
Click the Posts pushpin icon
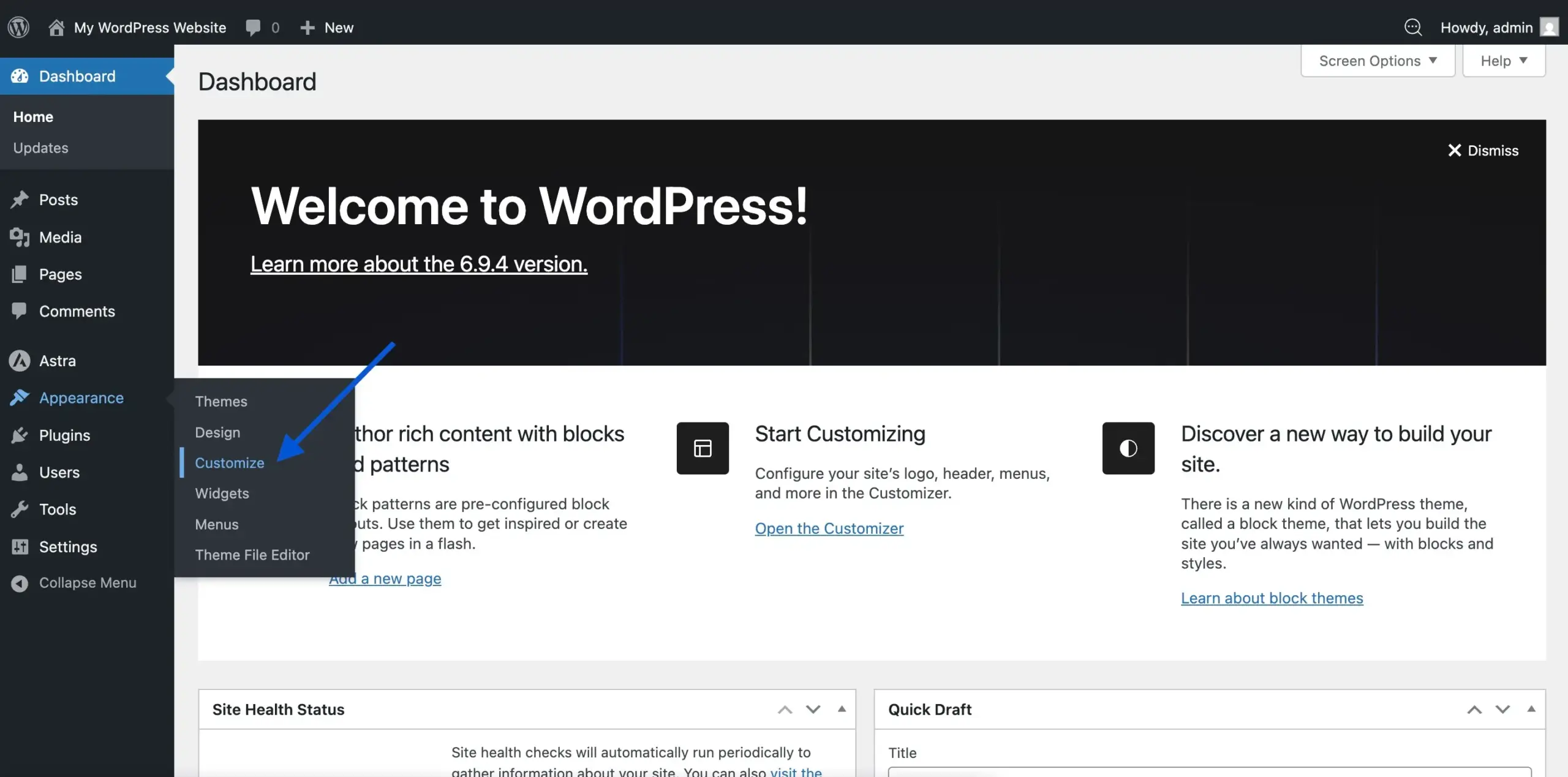pyautogui.click(x=20, y=200)
